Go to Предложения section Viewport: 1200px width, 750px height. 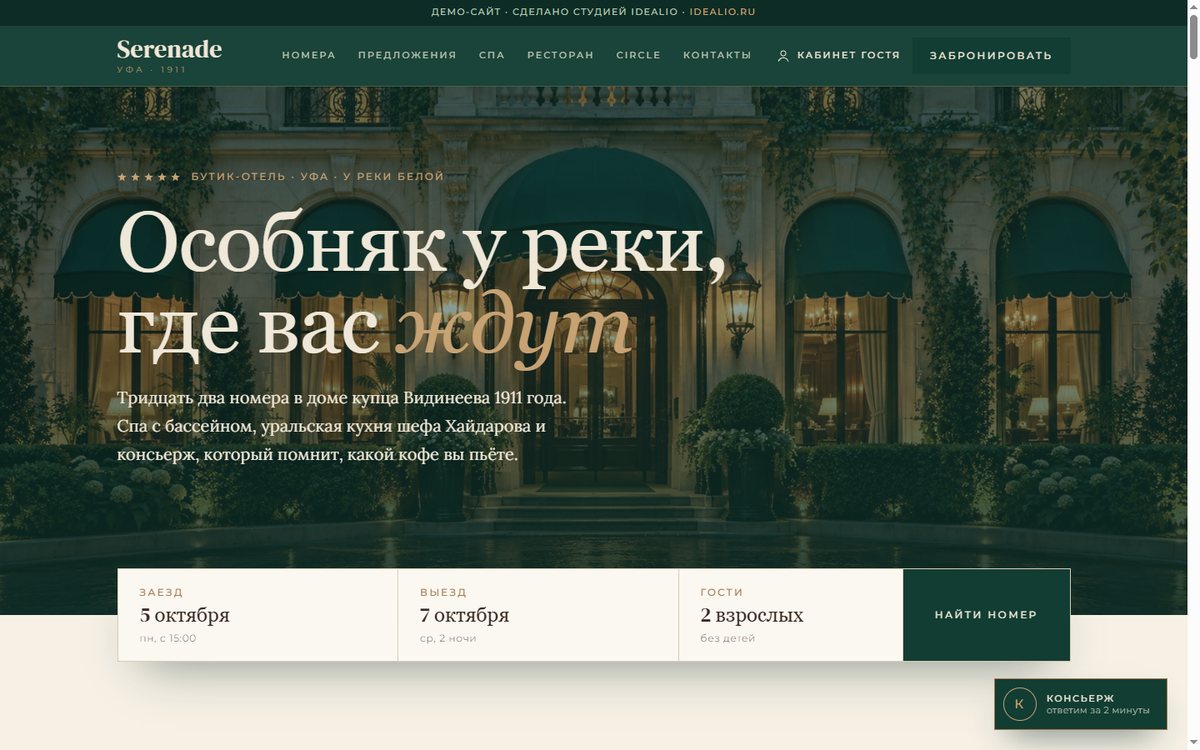click(407, 56)
